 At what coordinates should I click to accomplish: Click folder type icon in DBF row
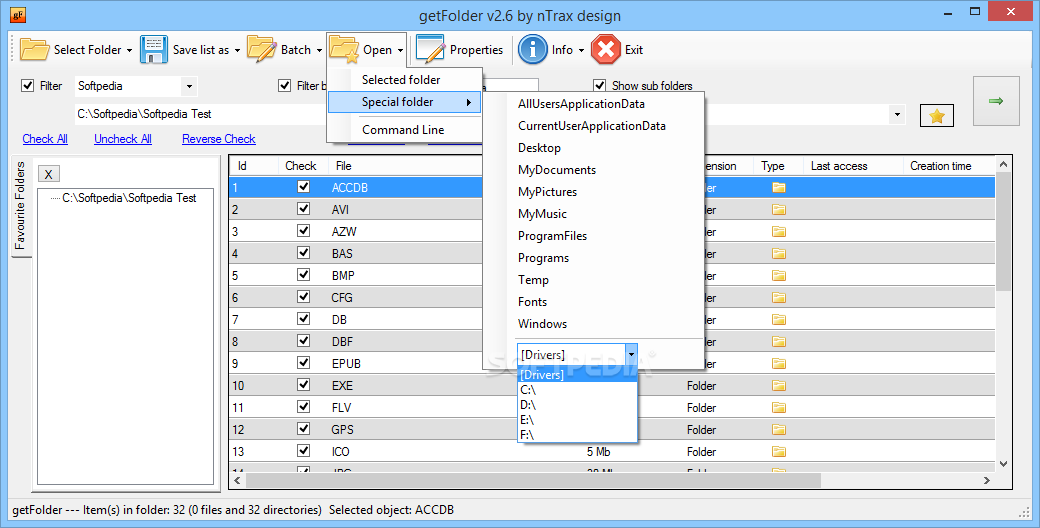pyautogui.click(x=779, y=342)
